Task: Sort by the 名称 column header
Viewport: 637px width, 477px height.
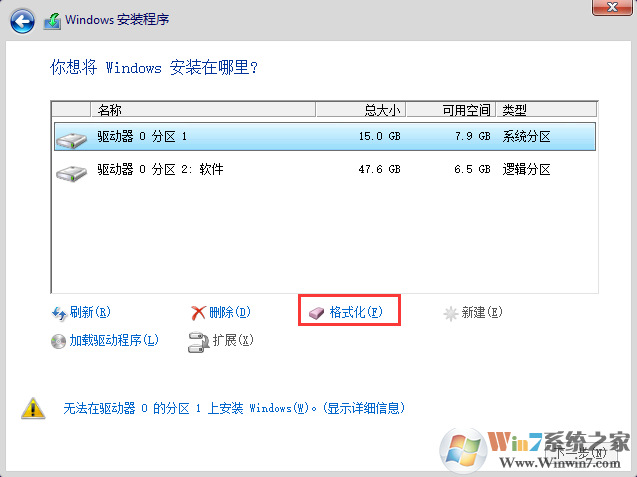Action: pyautogui.click(x=200, y=110)
